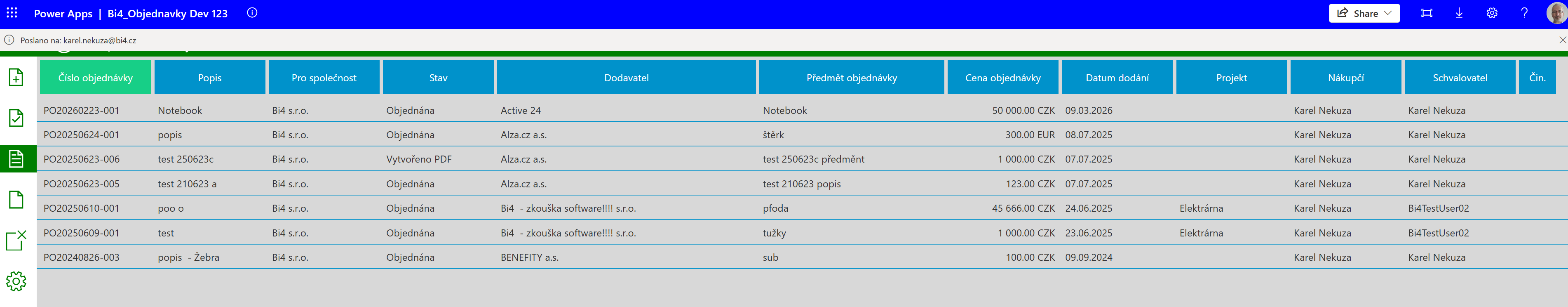Click the fit-to-screen icon in header
The width and height of the screenshot is (1568, 307).
[1426, 13]
